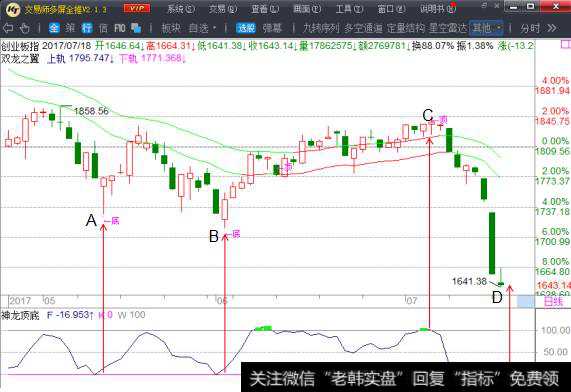Open the F10 company info
This screenshot has height=392, width=571.
pos(119,28)
